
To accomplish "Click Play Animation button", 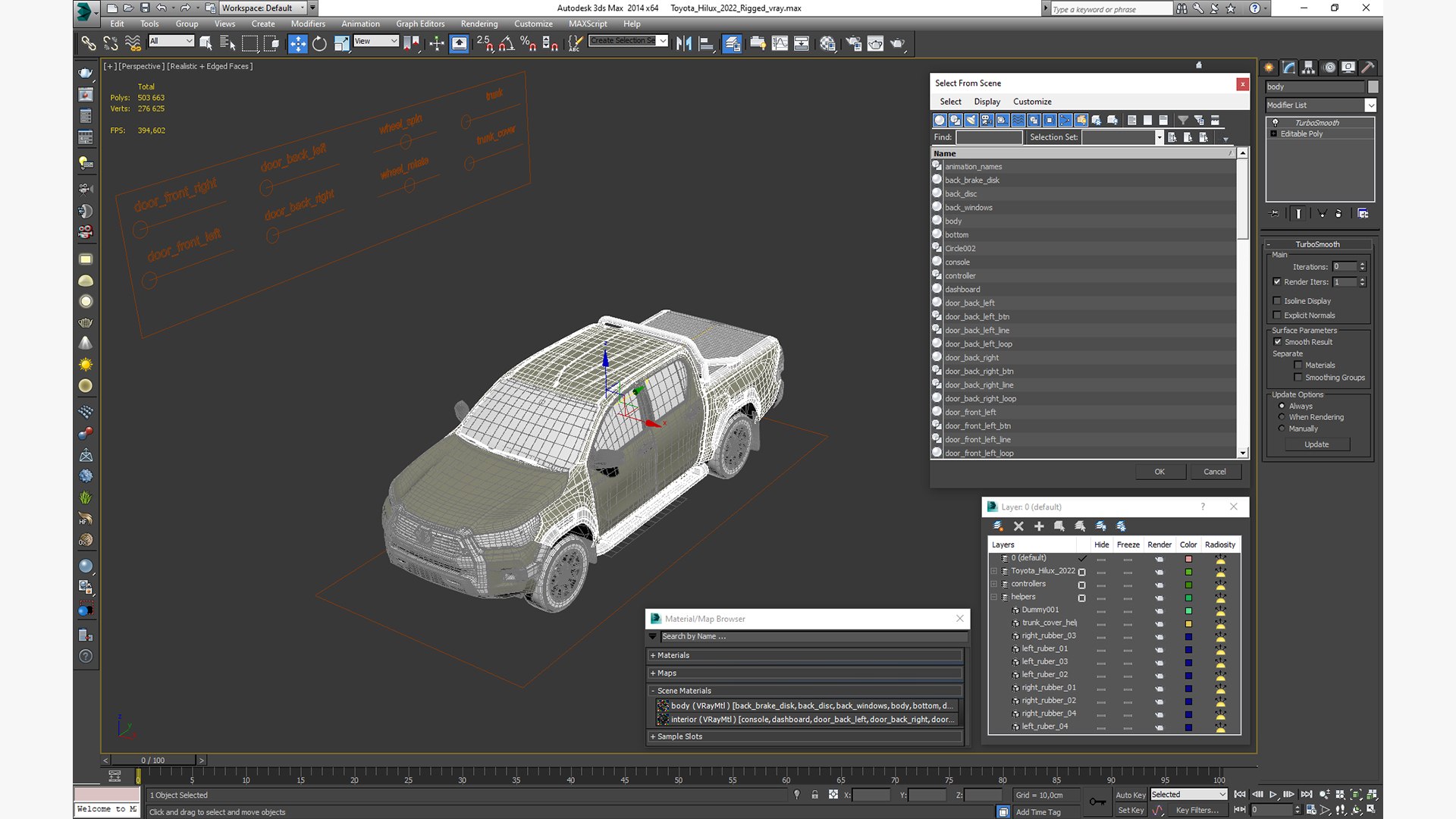I will tap(1273, 795).
